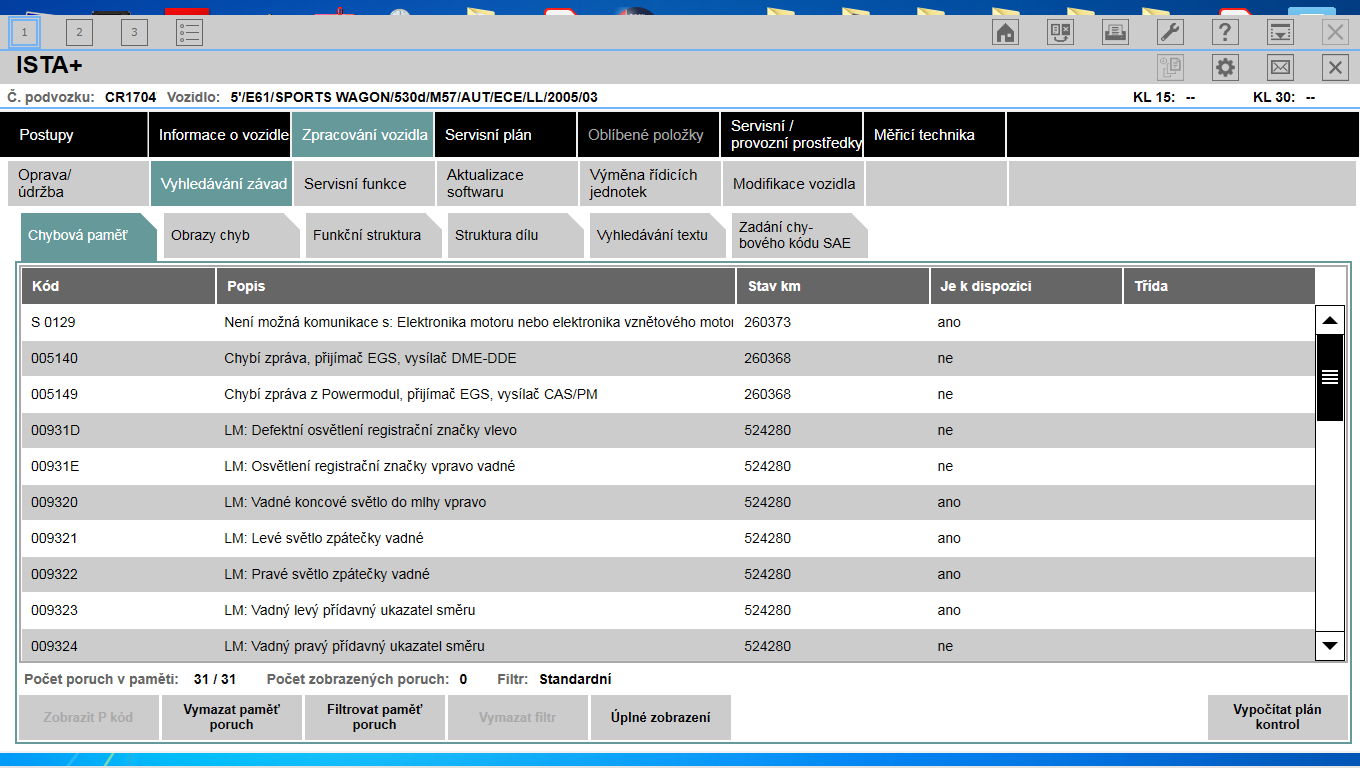Image resolution: width=1360 pixels, height=768 pixels.
Task: Sort by Je k dispozici column header
Action: pos(1026,286)
